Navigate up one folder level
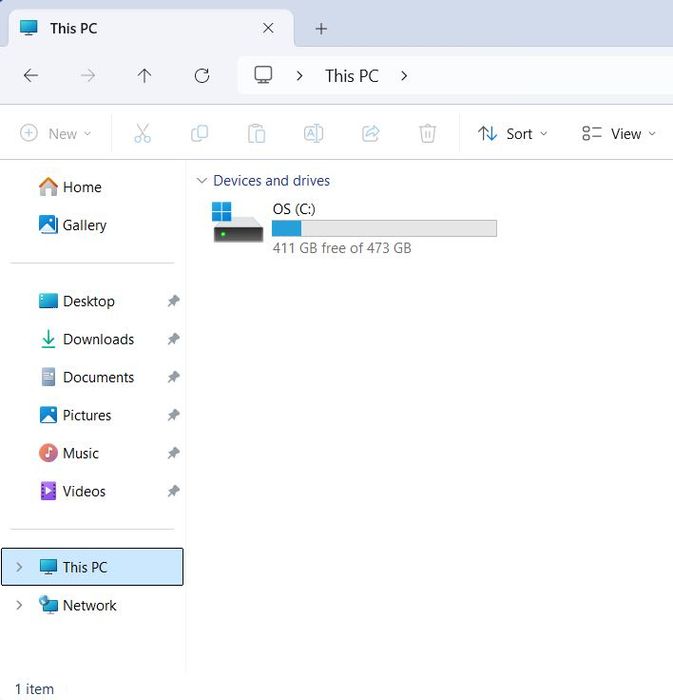The image size is (673, 700). (x=144, y=75)
